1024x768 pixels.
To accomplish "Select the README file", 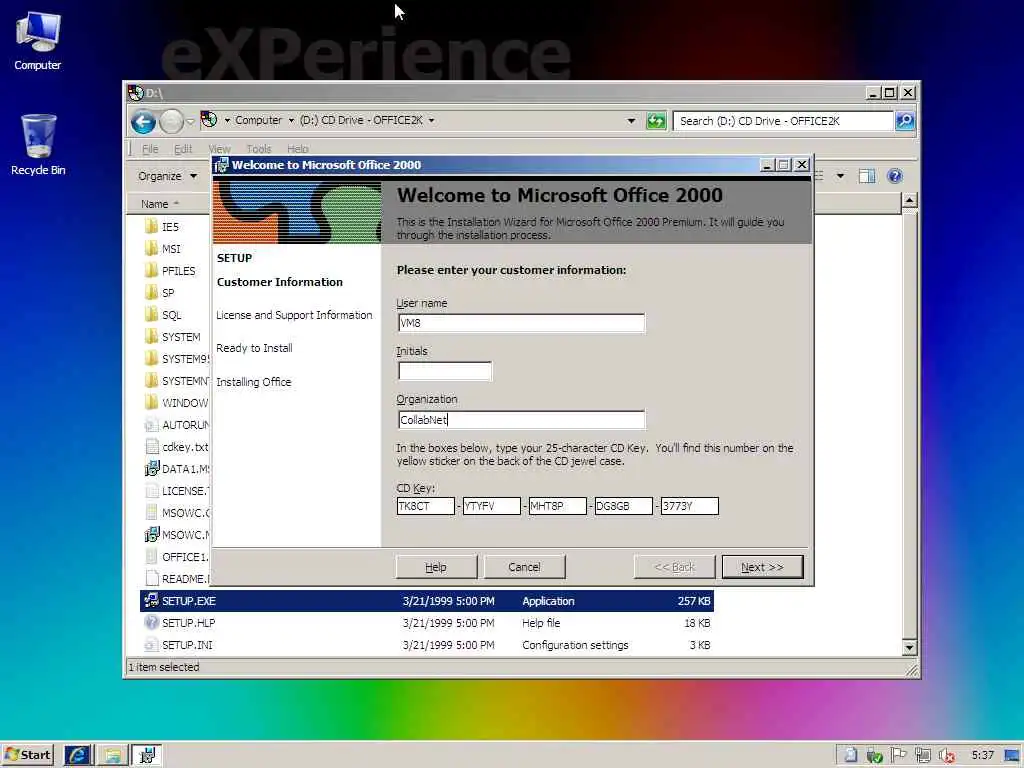I will pos(176,579).
